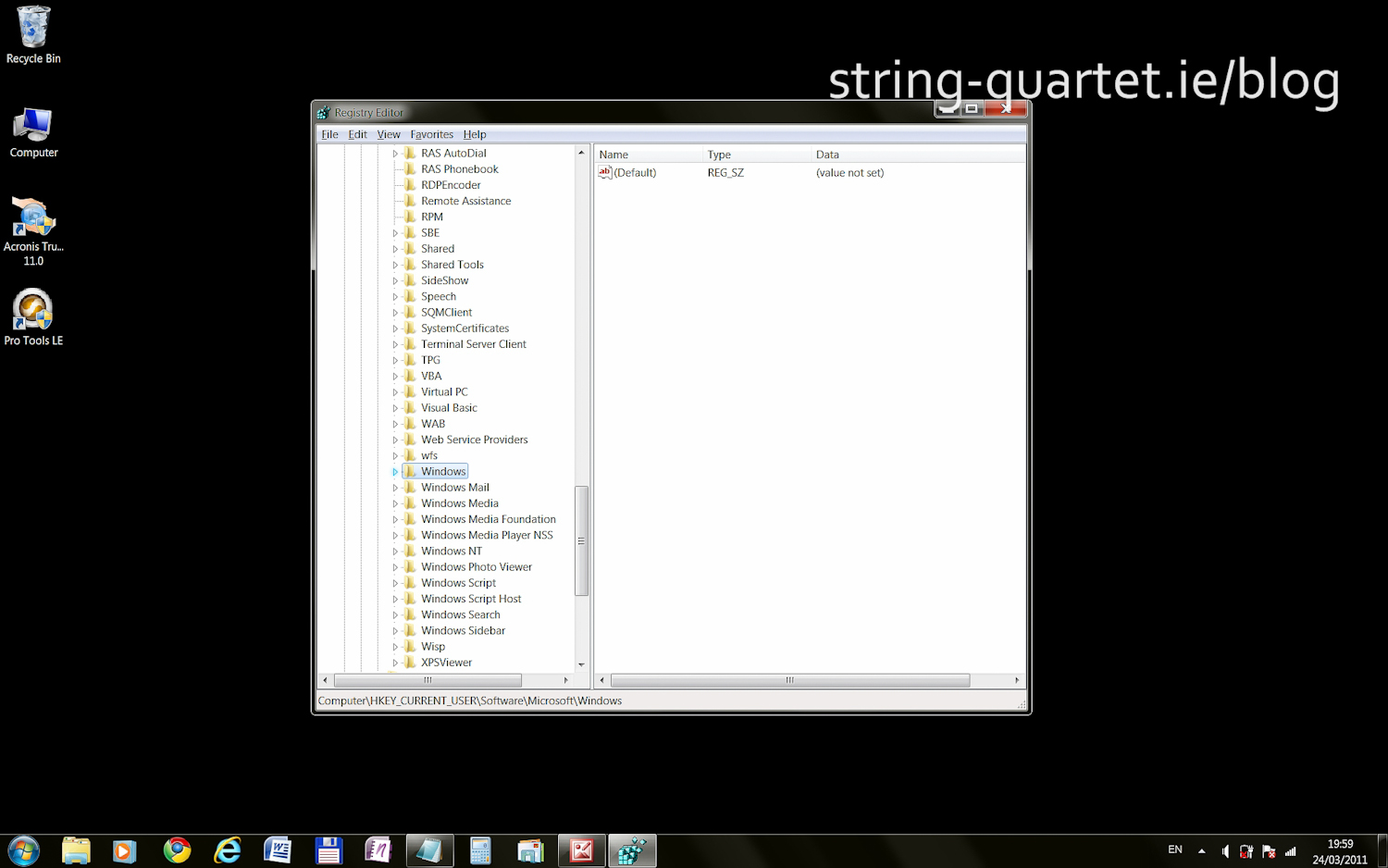Open the View menu
Image resolution: width=1388 pixels, height=868 pixels.
point(389,134)
